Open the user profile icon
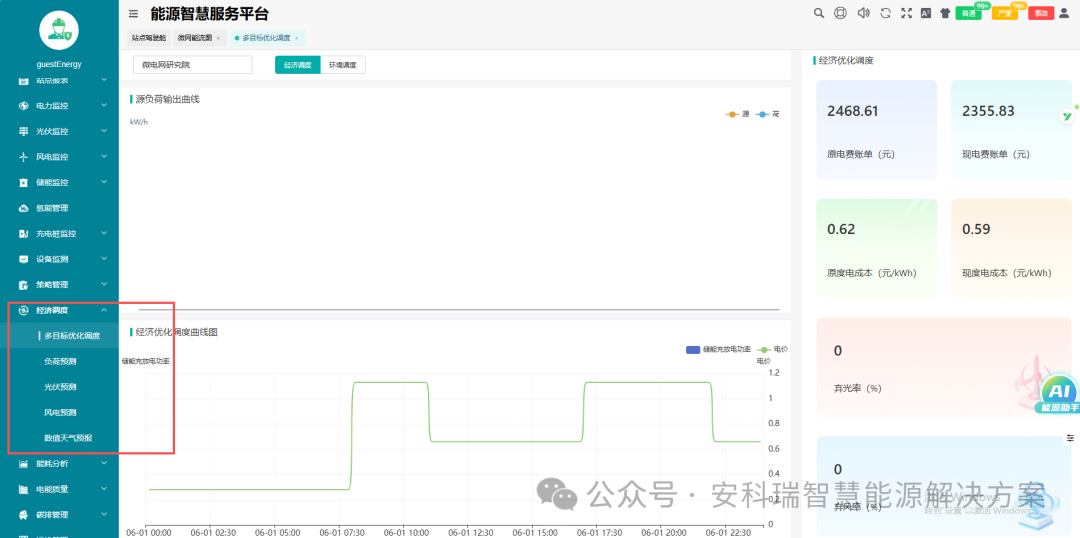 [1064, 13]
